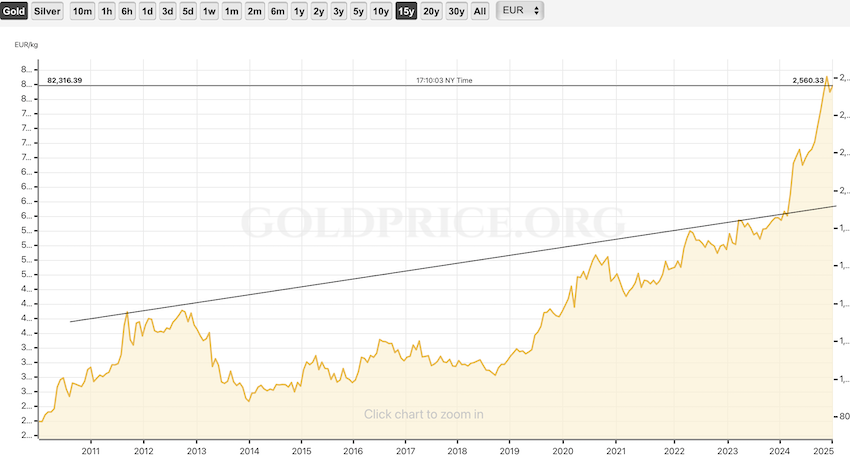Click the 2019 x-axis label

click(x=509, y=451)
